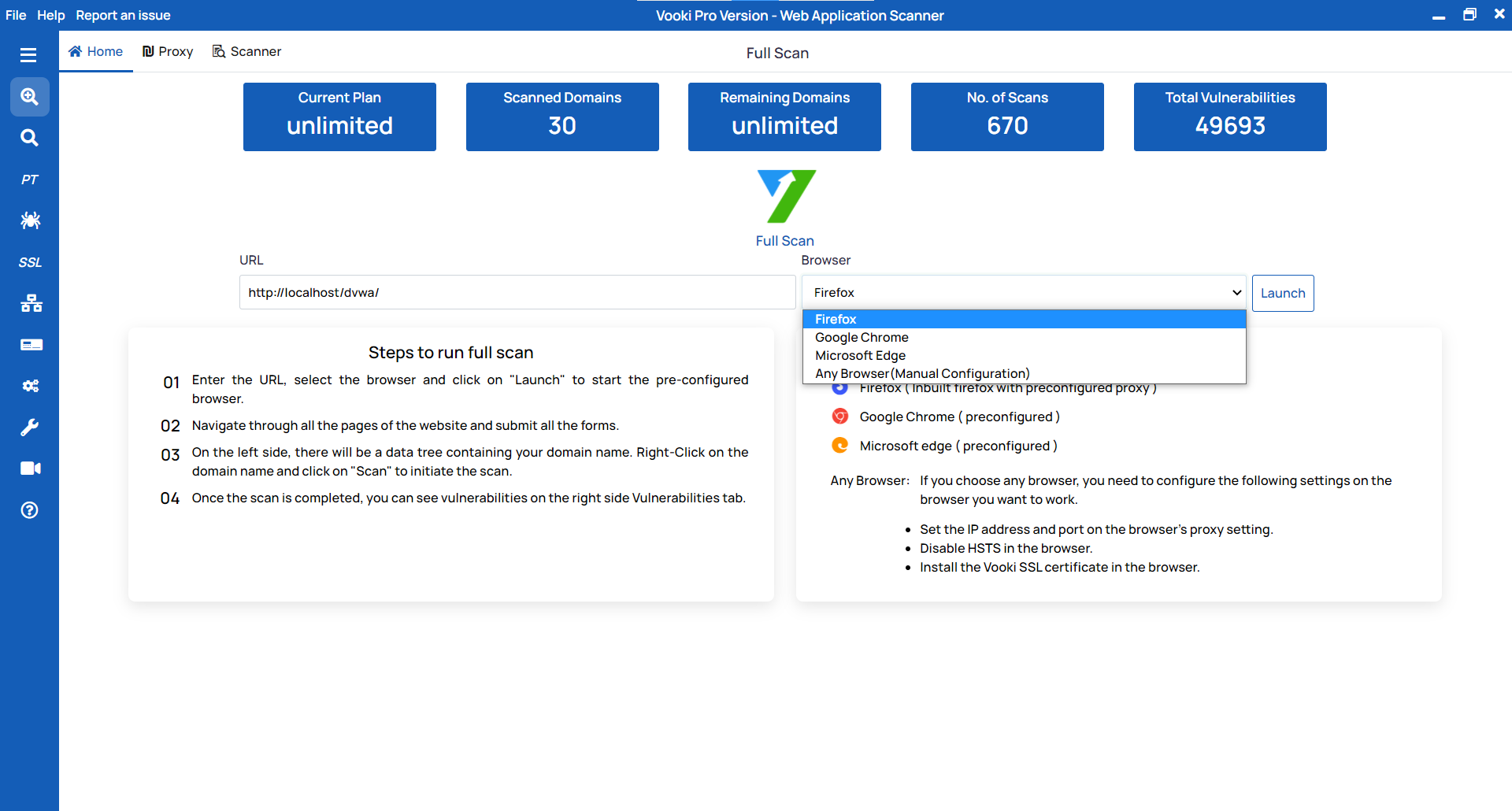The height and width of the screenshot is (811, 1512).
Task: Click the "Steps to run full scan" heading
Action: click(450, 353)
